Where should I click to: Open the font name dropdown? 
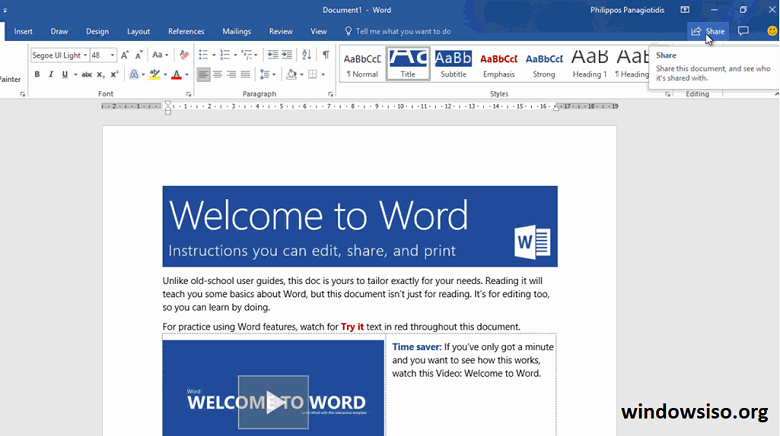pyautogui.click(x=85, y=55)
